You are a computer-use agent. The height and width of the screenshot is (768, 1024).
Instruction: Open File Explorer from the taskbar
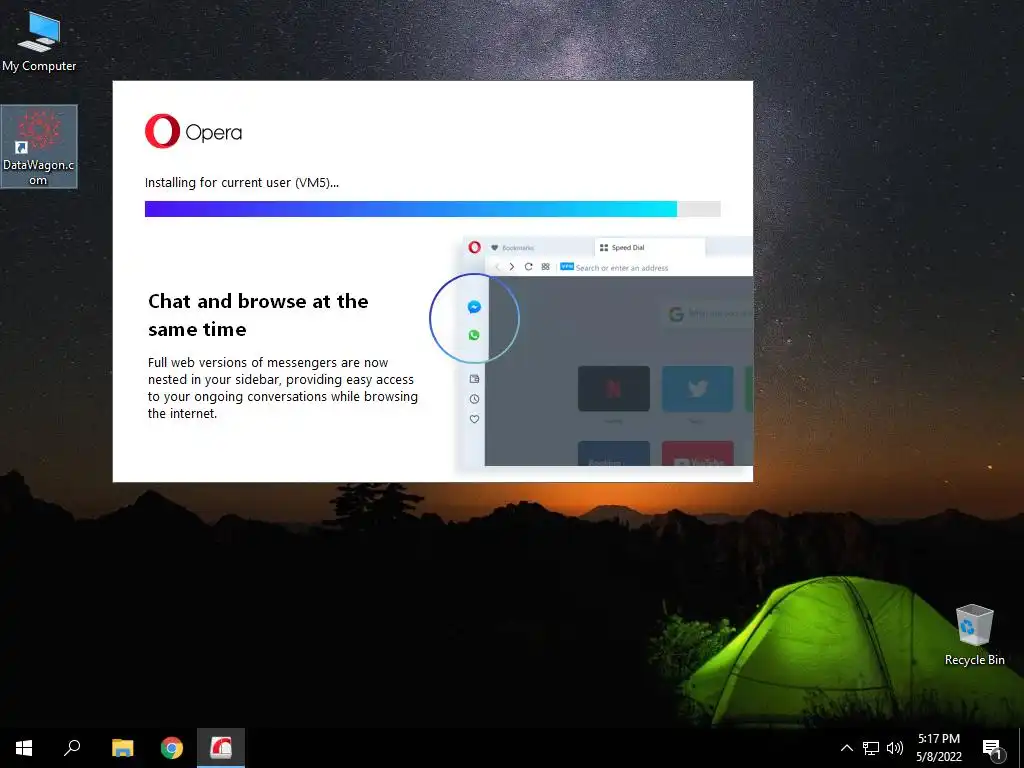tap(122, 748)
